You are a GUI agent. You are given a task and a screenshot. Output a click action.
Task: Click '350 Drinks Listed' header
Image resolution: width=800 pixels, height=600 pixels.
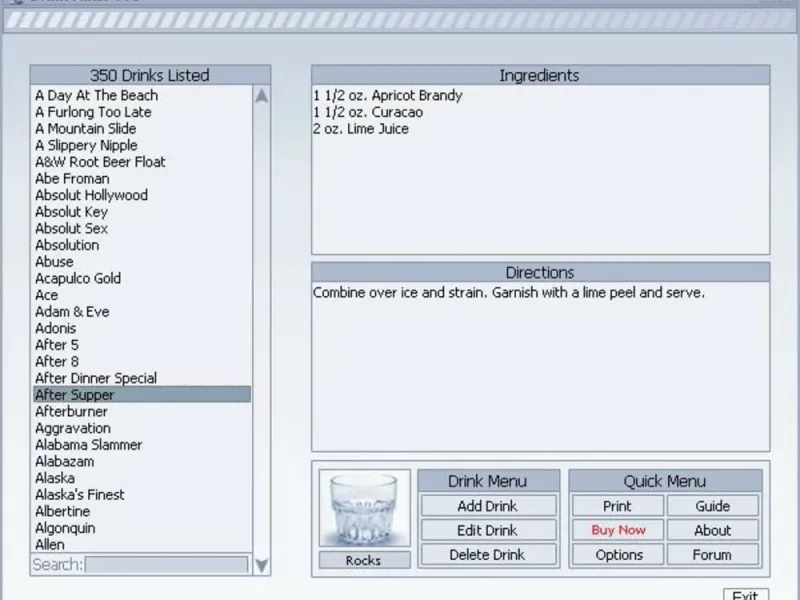point(150,76)
